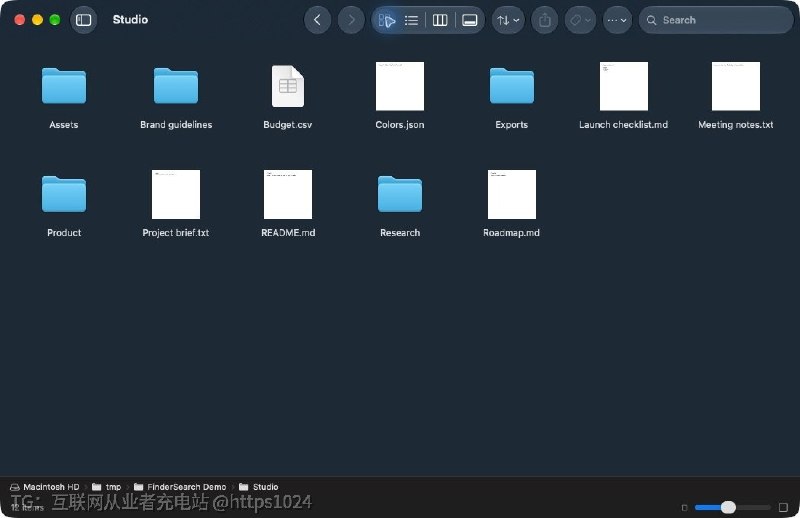Click the Project brief.txt file name

click(x=176, y=233)
